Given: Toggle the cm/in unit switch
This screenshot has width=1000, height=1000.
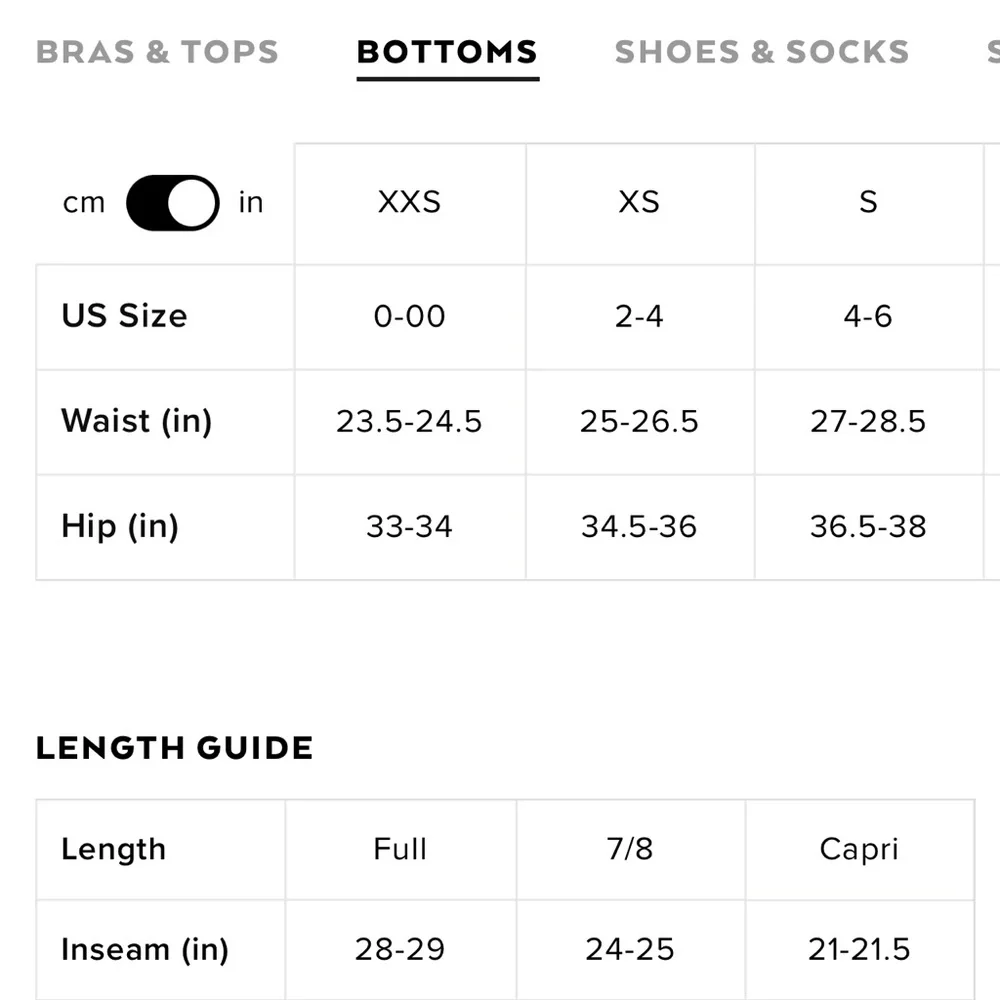Looking at the screenshot, I should click(x=172, y=203).
